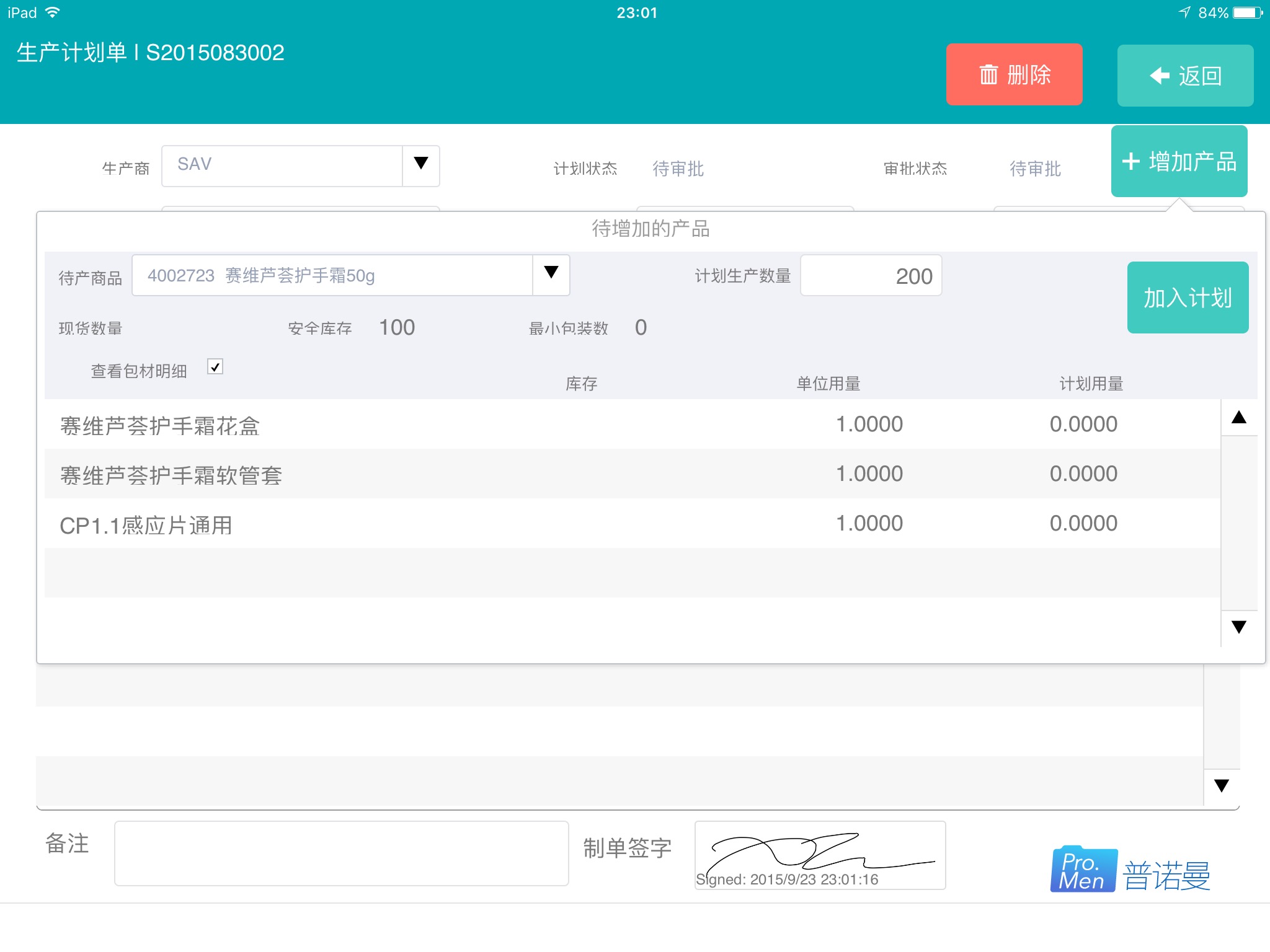This screenshot has width=1270, height=952.
Task: Toggle the 查看包材明细 checkbox
Action: click(x=215, y=367)
